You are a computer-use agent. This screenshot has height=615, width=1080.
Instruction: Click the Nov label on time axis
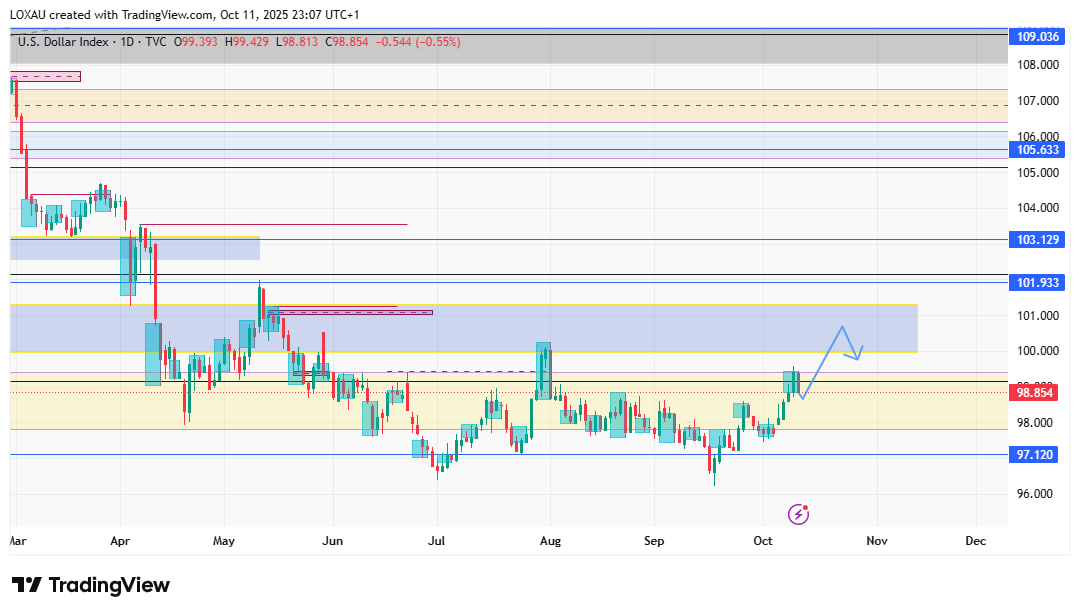click(x=877, y=541)
